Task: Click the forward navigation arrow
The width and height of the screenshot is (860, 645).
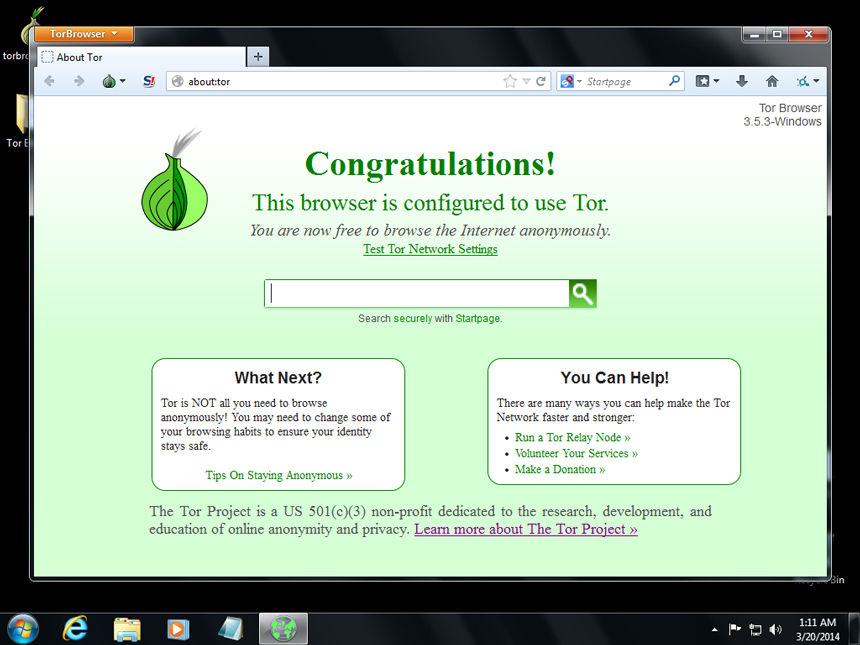Action: point(80,81)
